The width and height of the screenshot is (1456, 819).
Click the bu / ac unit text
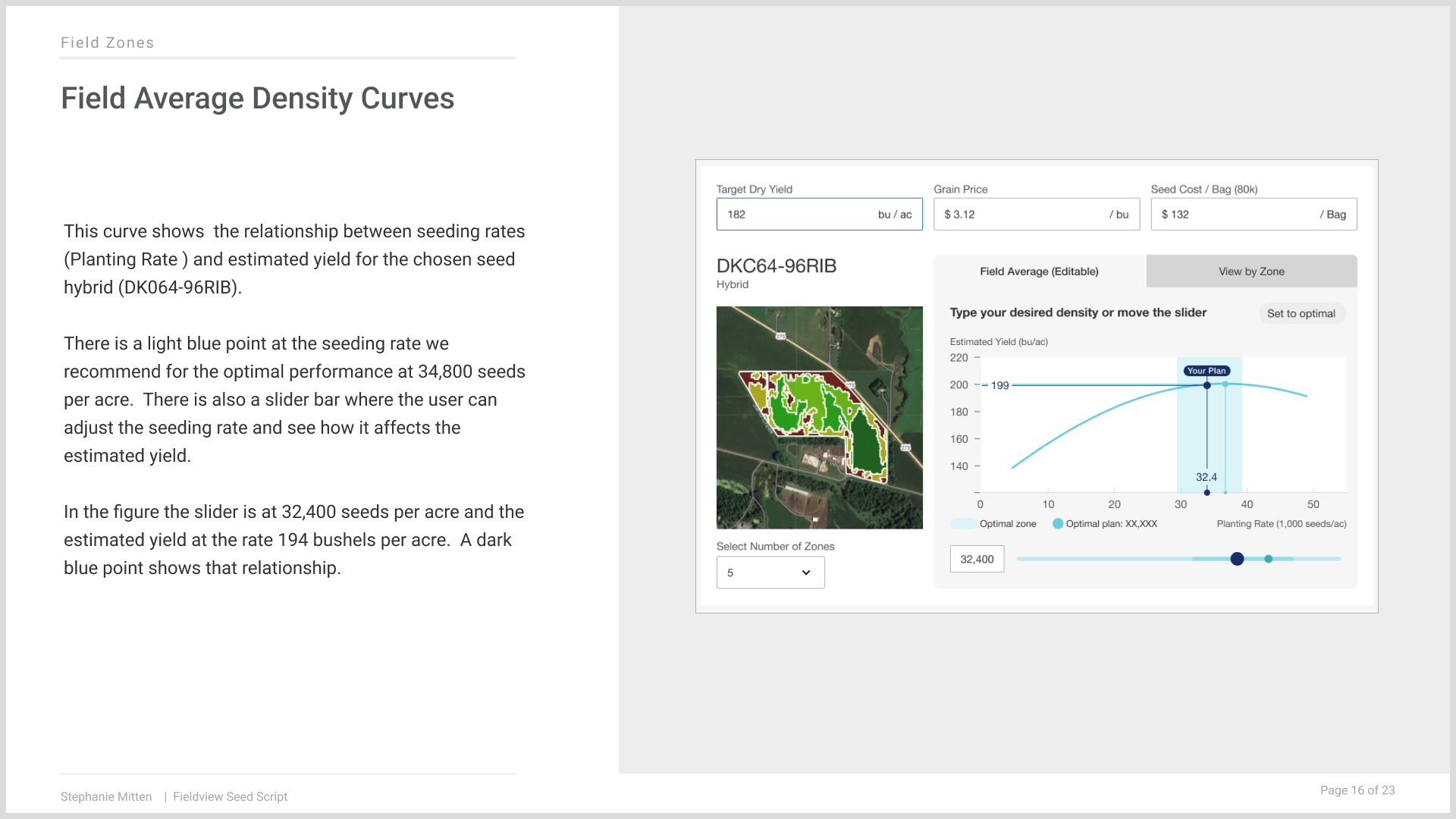[x=895, y=215]
